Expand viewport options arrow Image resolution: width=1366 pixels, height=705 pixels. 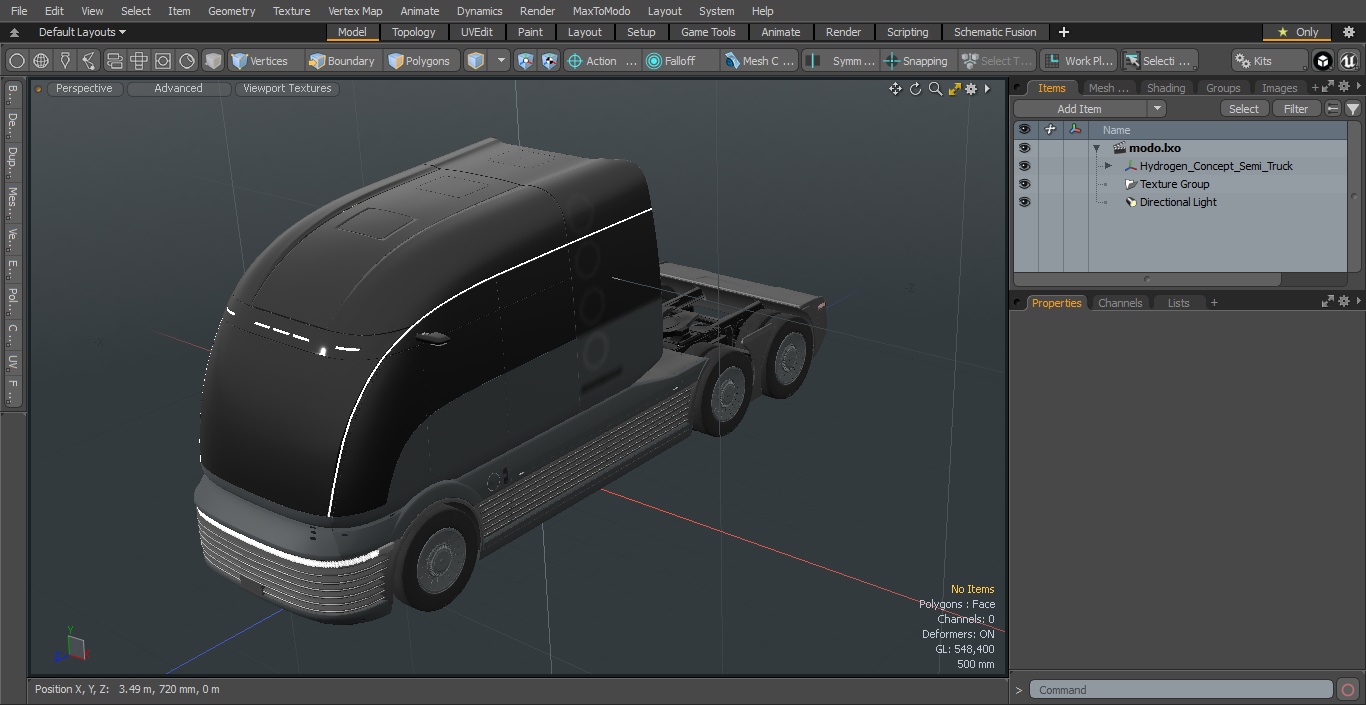[987, 89]
